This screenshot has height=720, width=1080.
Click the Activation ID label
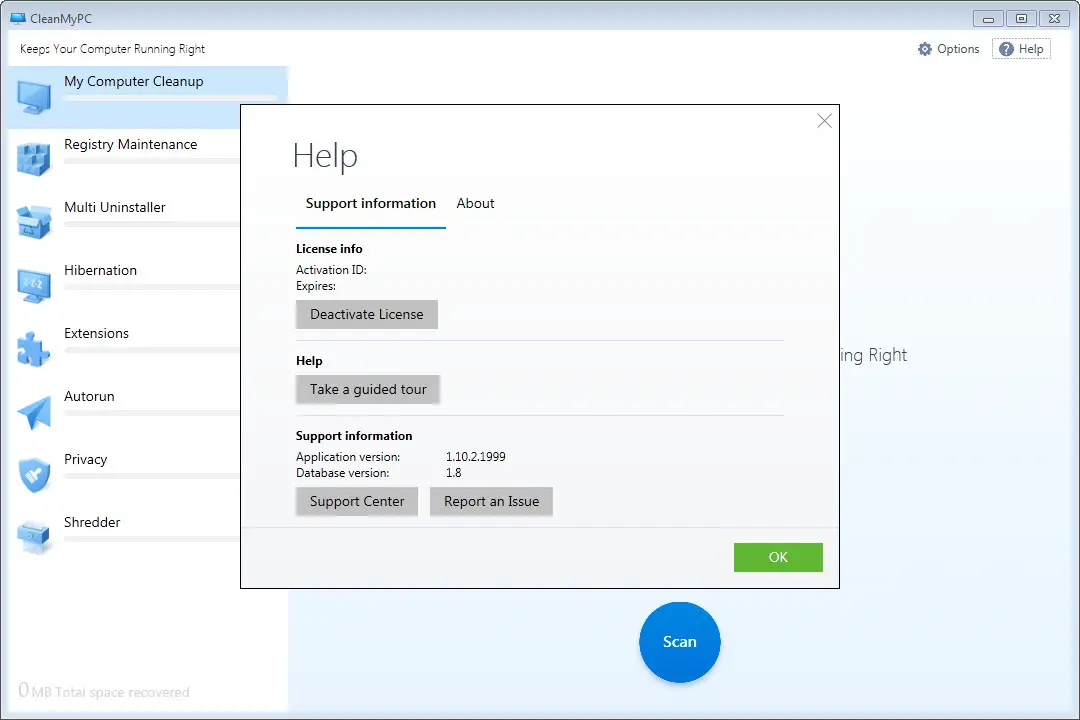331,270
